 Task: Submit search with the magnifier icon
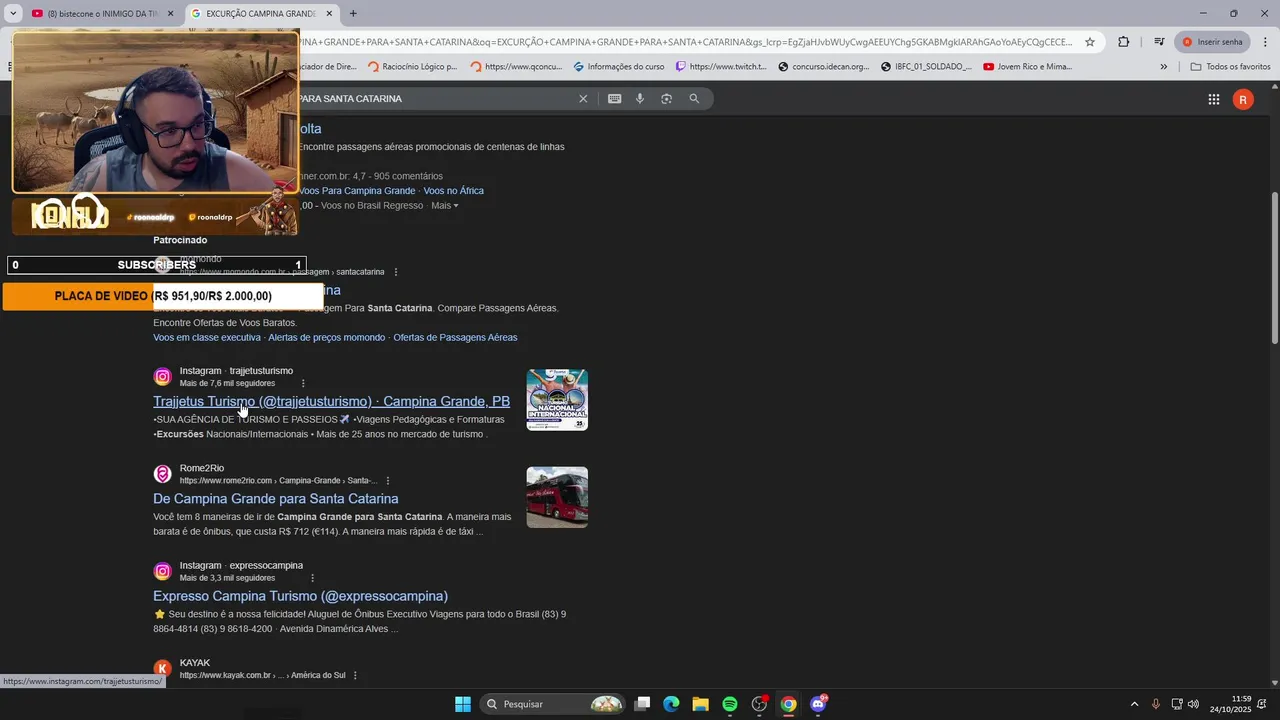click(x=694, y=99)
